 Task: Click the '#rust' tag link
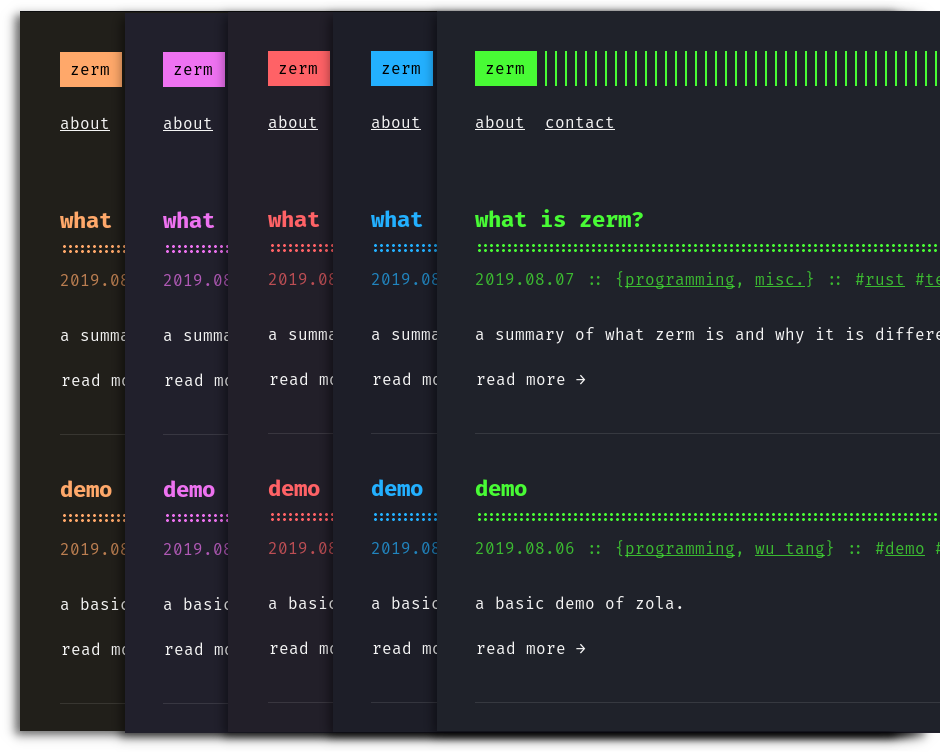point(881,279)
